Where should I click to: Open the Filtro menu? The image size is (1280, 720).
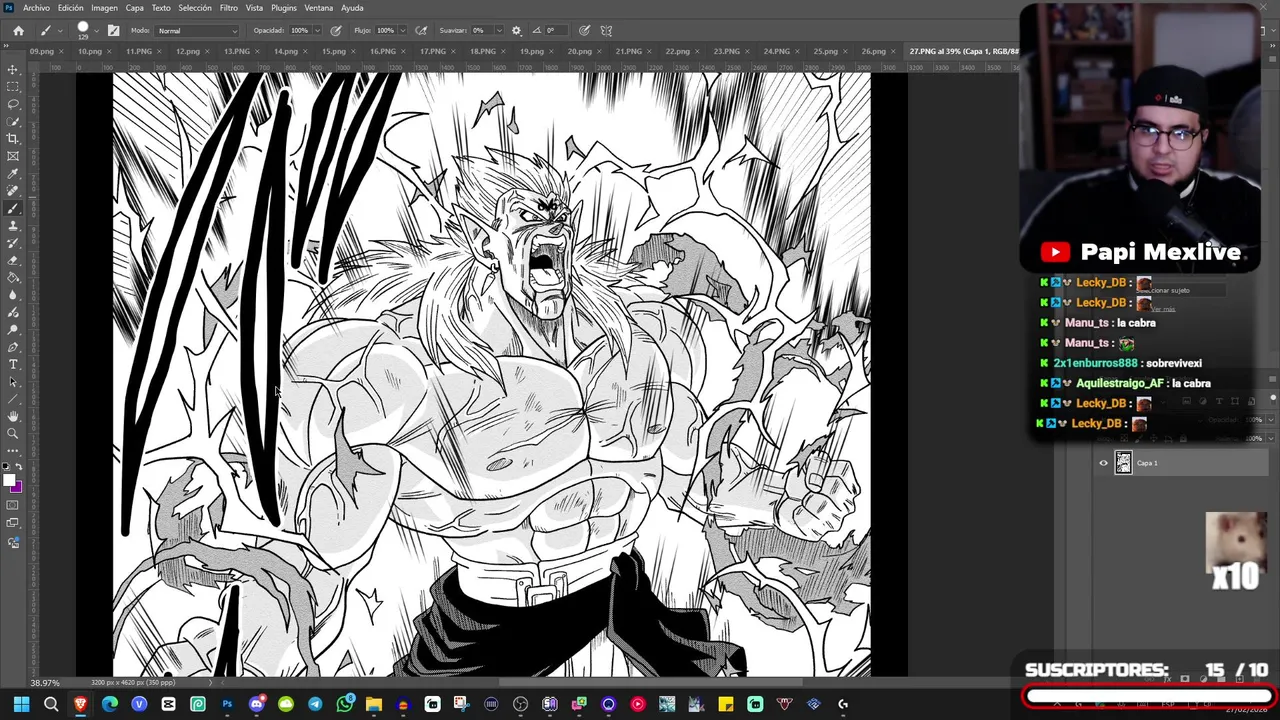point(229,8)
